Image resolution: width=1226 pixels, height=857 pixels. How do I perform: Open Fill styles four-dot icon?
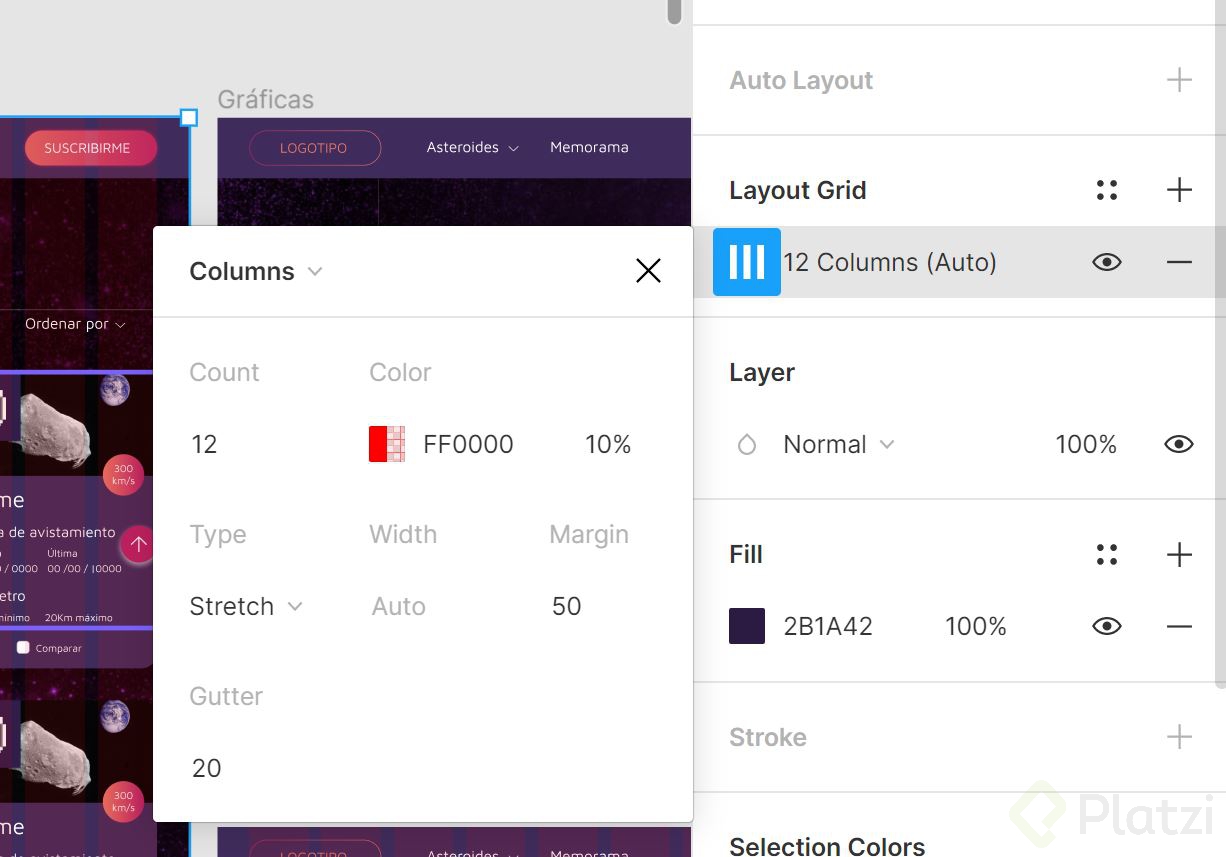pos(1106,554)
